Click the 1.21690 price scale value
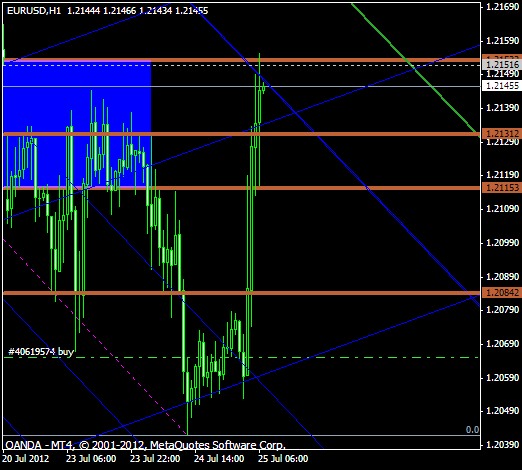Screen dimensions: 522x470 point(502,7)
